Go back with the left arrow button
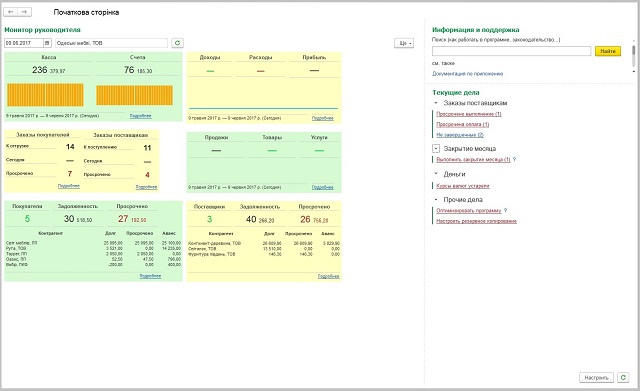The image size is (640, 391). [11, 12]
